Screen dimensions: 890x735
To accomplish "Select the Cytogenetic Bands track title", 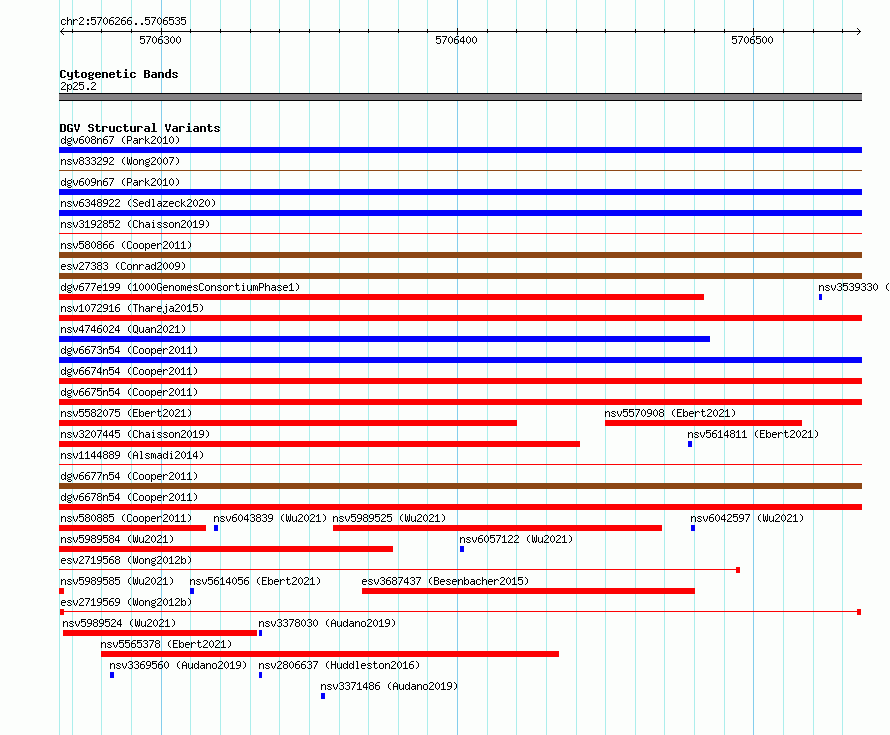I will pos(119,74).
